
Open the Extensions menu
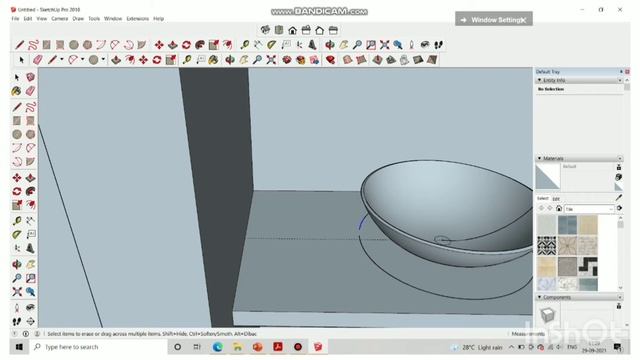[138, 19]
